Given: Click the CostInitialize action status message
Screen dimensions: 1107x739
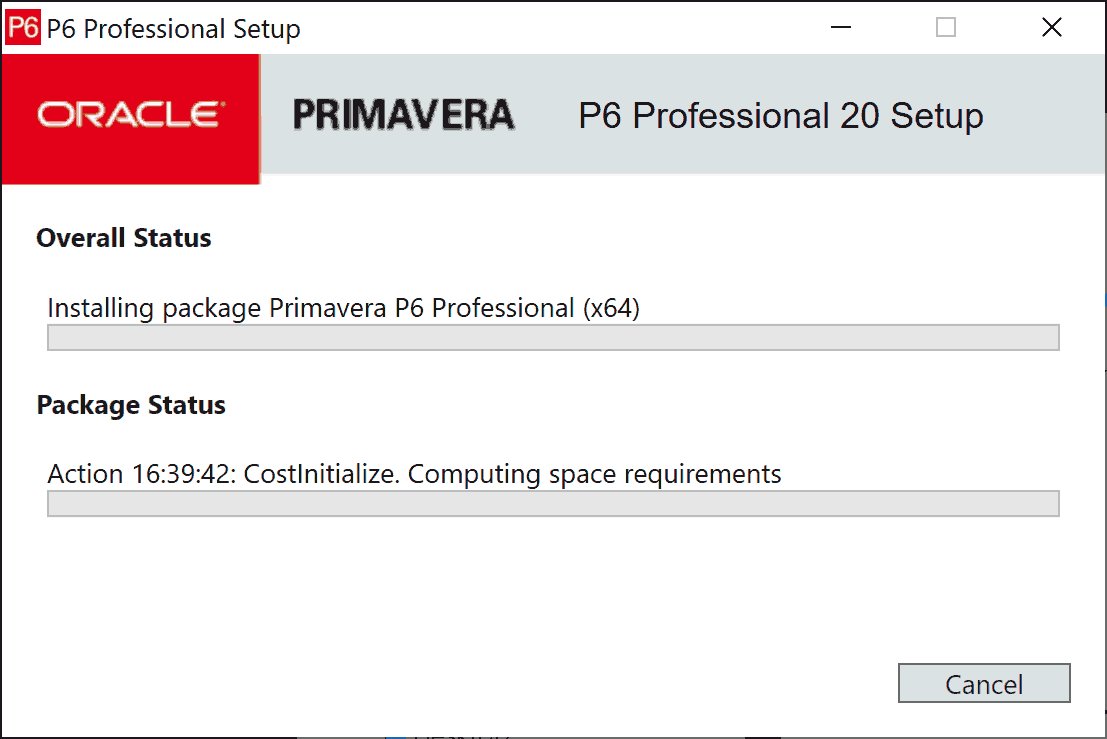Looking at the screenshot, I should (414, 473).
